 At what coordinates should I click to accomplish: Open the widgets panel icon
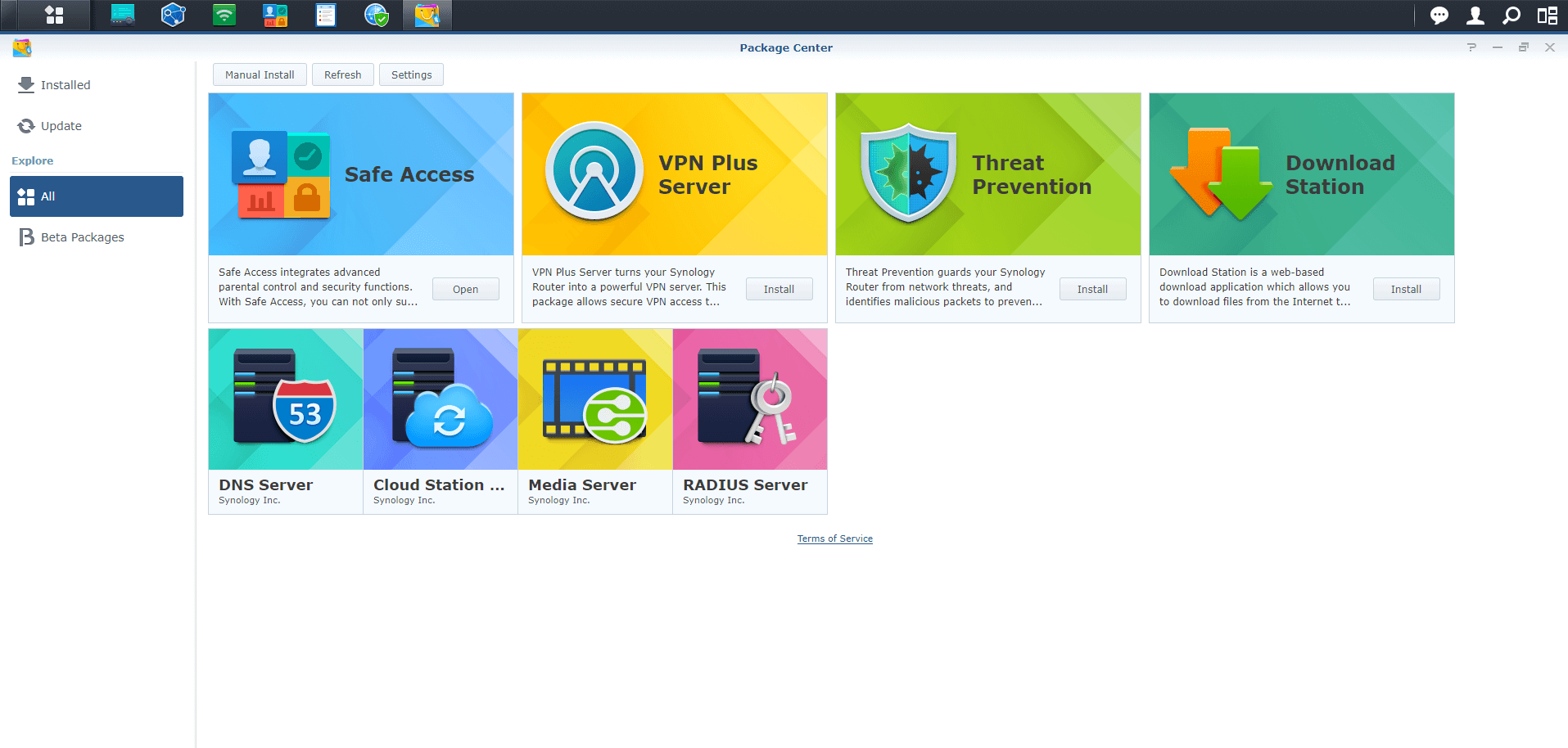(1548, 15)
